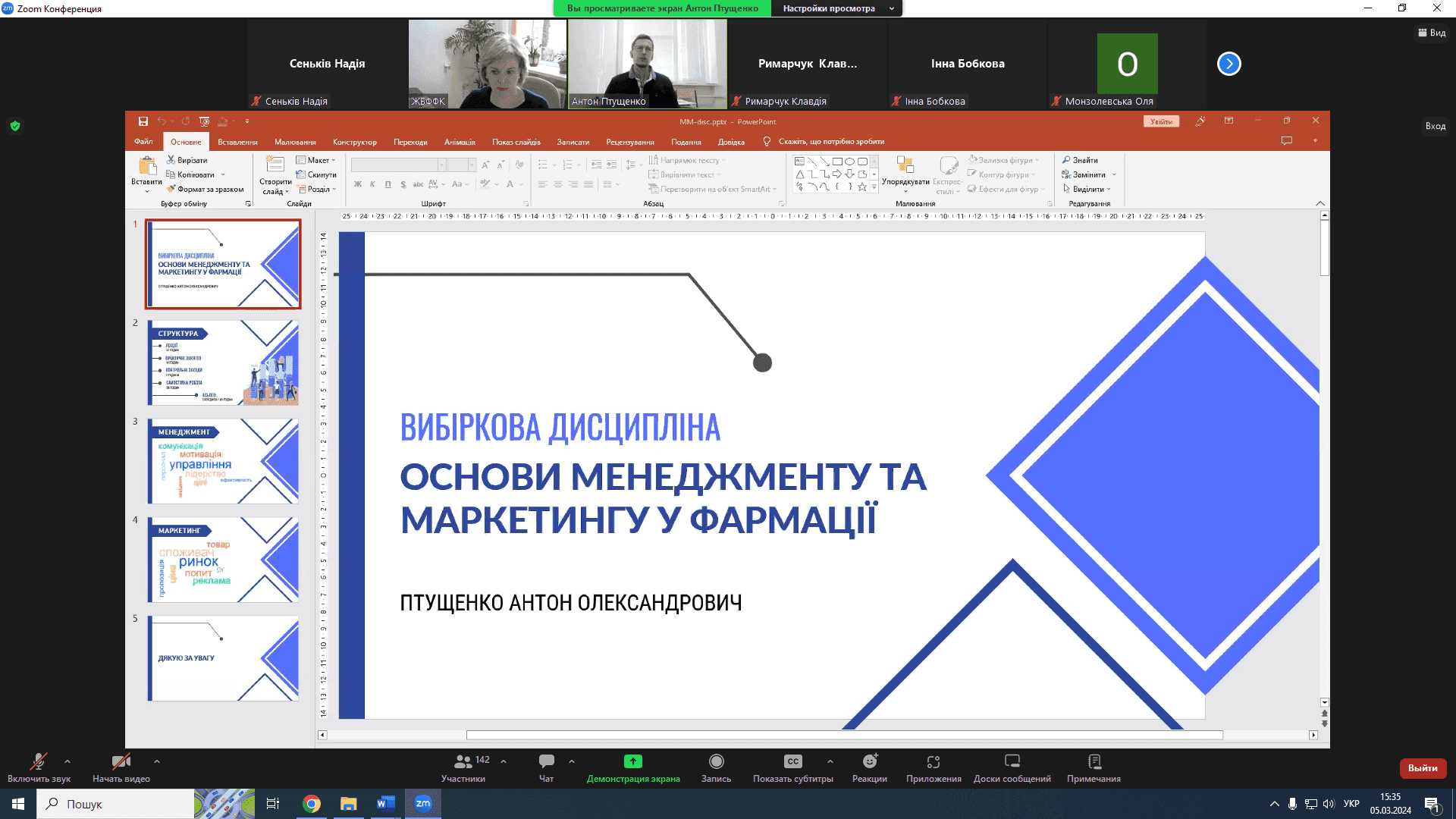The image size is (1456, 819).
Task: Click the Увійти sign-in button
Action: [1161, 121]
